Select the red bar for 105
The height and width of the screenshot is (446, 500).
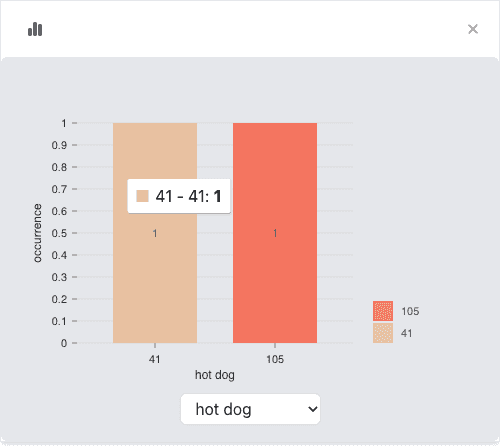point(275,233)
